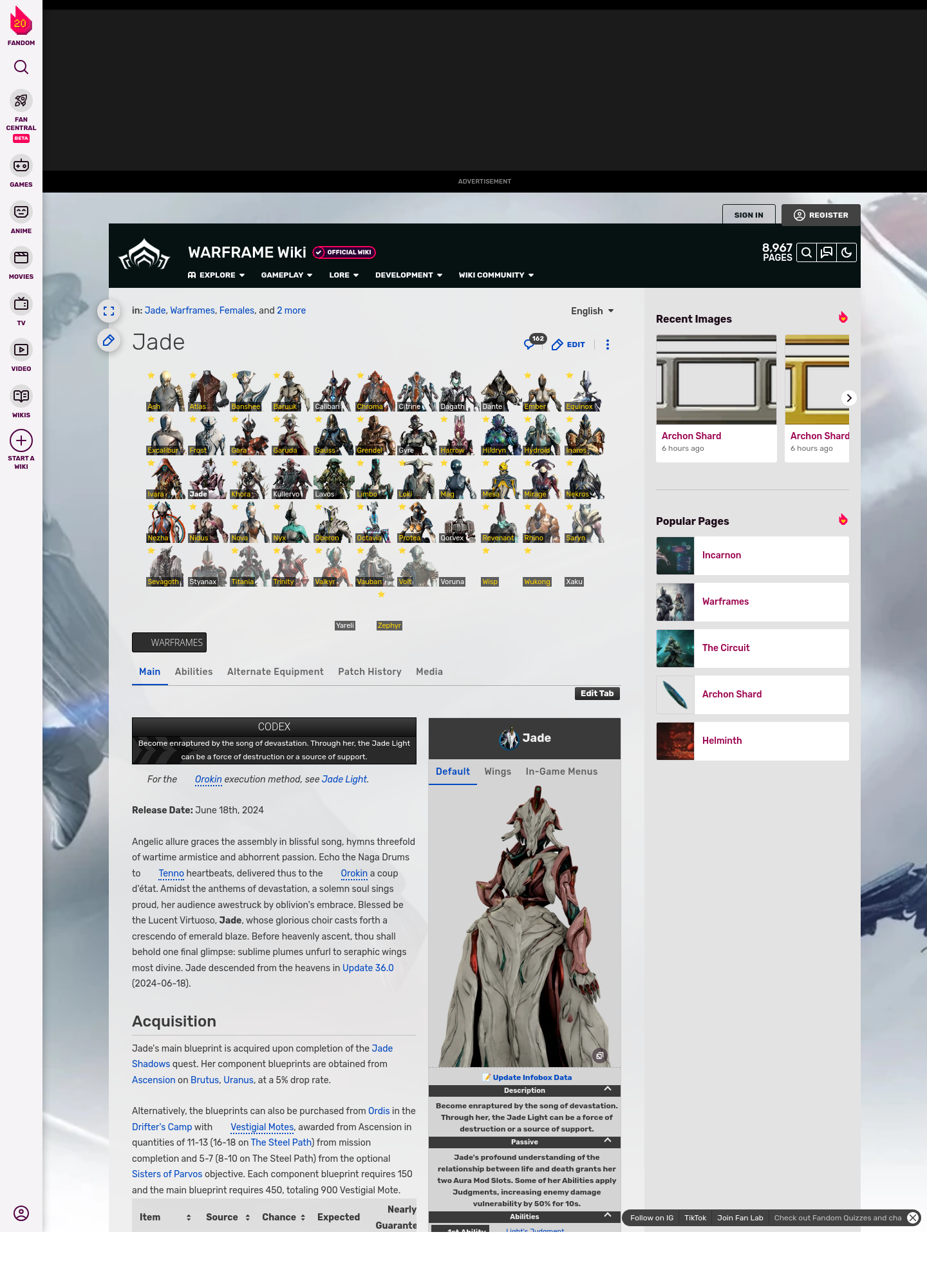Switch to the Media tab
The height and width of the screenshot is (1288, 927).
click(429, 672)
